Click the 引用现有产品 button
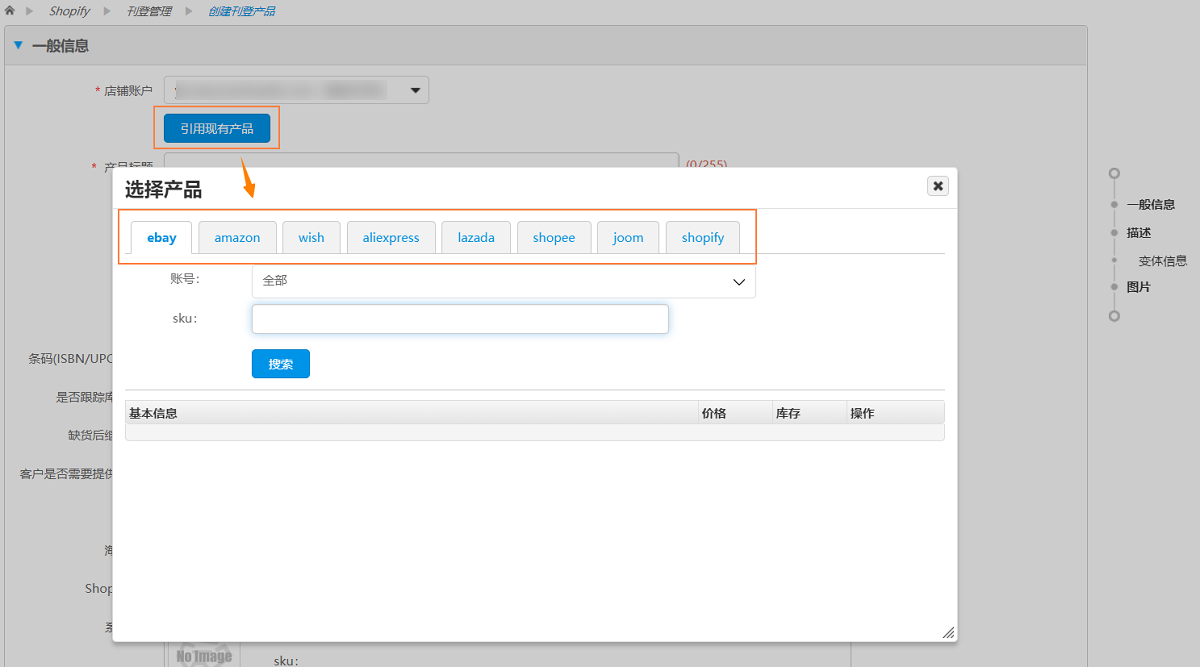This screenshot has width=1200, height=667. (x=217, y=129)
